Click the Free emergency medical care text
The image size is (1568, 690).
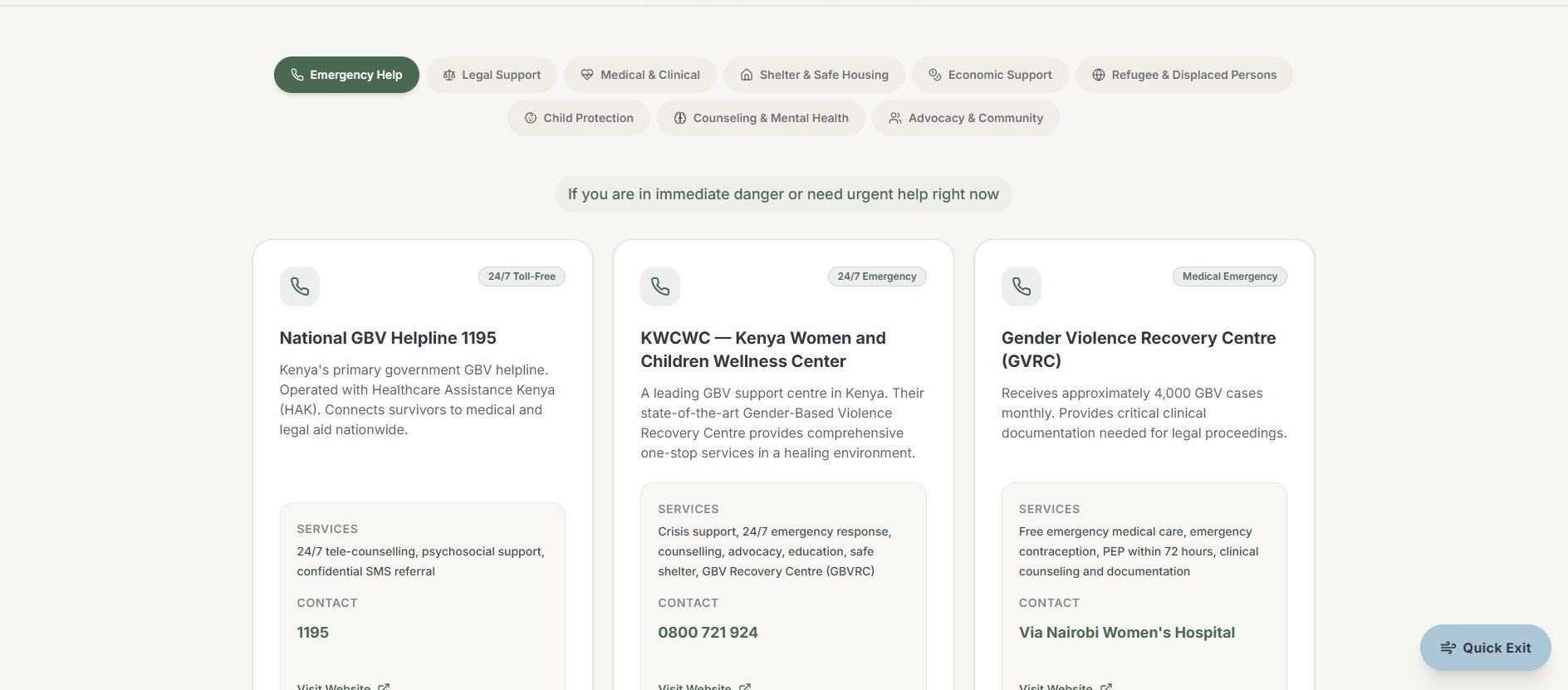(1139, 551)
